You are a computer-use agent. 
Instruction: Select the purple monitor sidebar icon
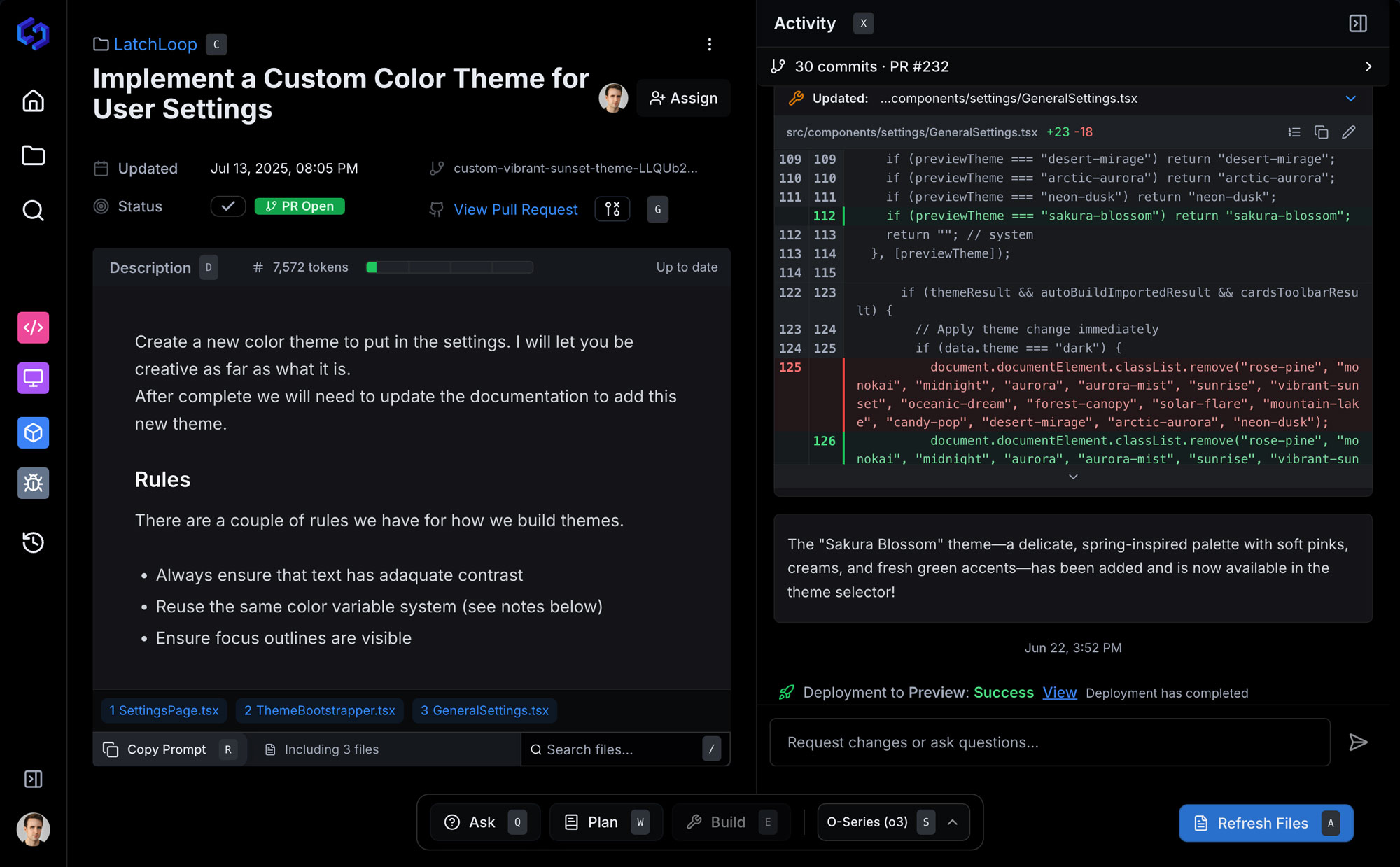[33, 378]
